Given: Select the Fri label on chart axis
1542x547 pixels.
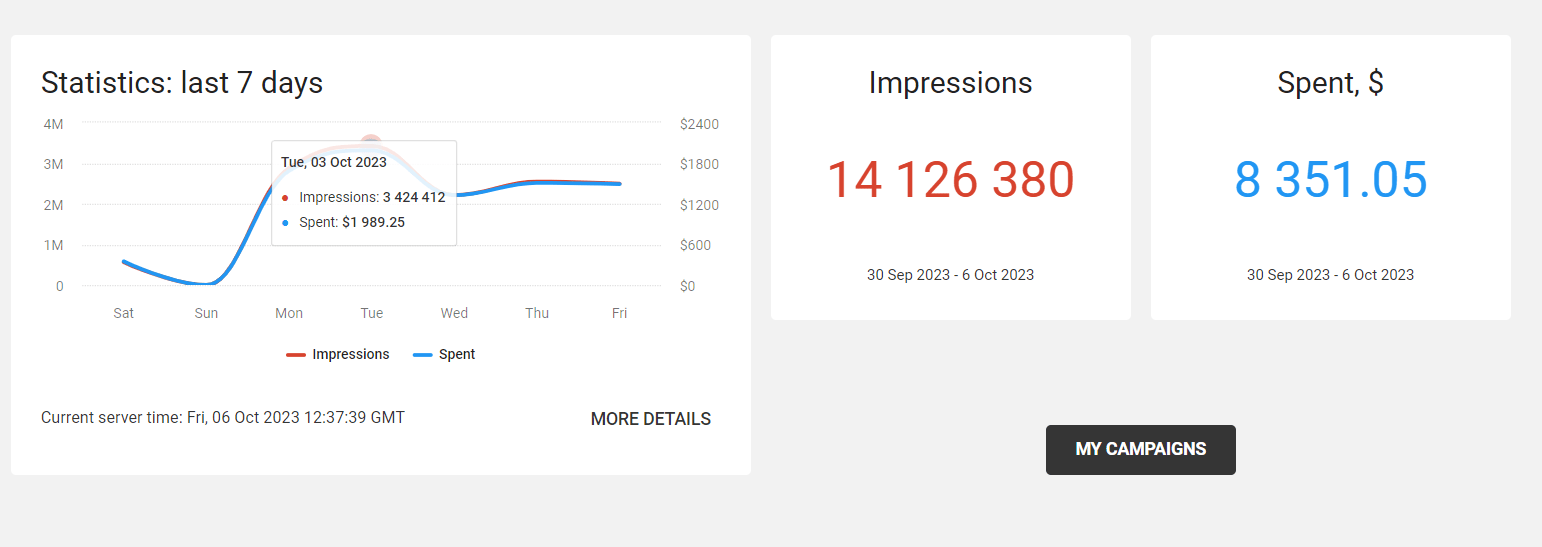Looking at the screenshot, I should [x=619, y=313].
